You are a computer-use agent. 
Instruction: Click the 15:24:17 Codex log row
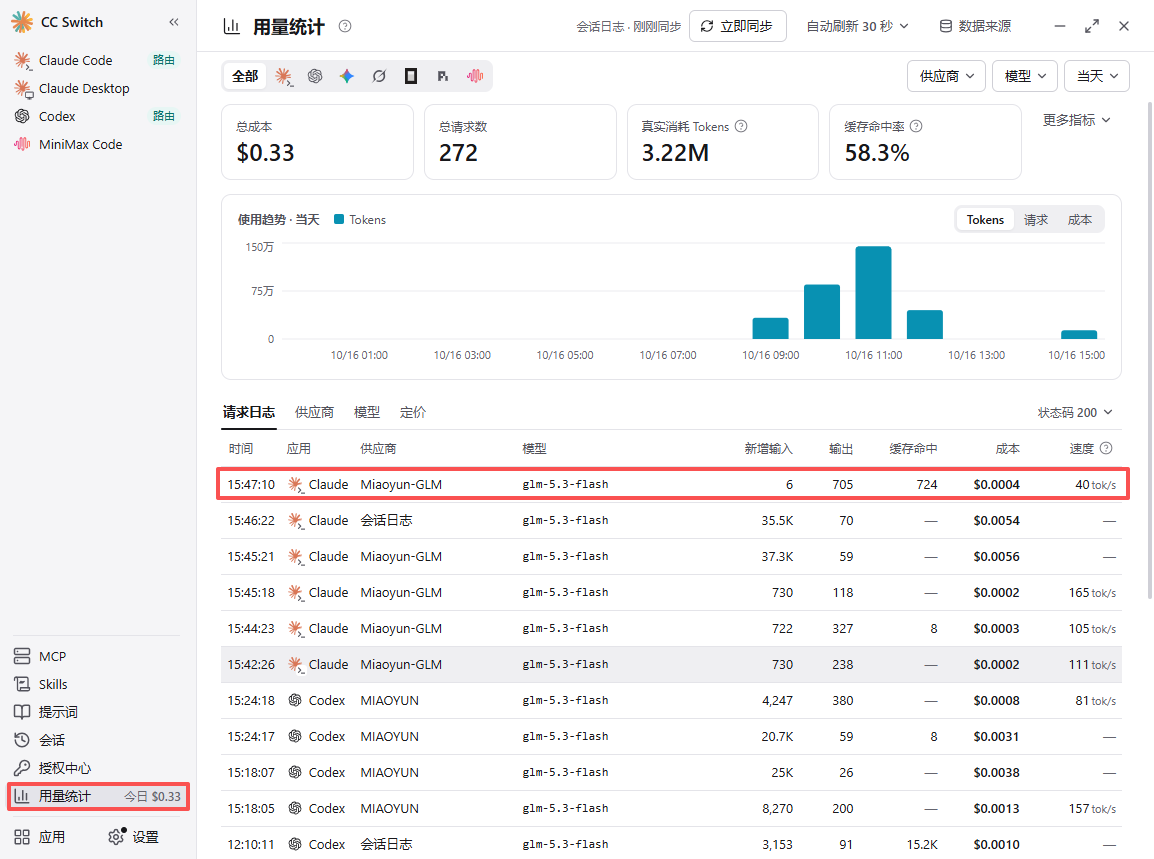pos(671,737)
